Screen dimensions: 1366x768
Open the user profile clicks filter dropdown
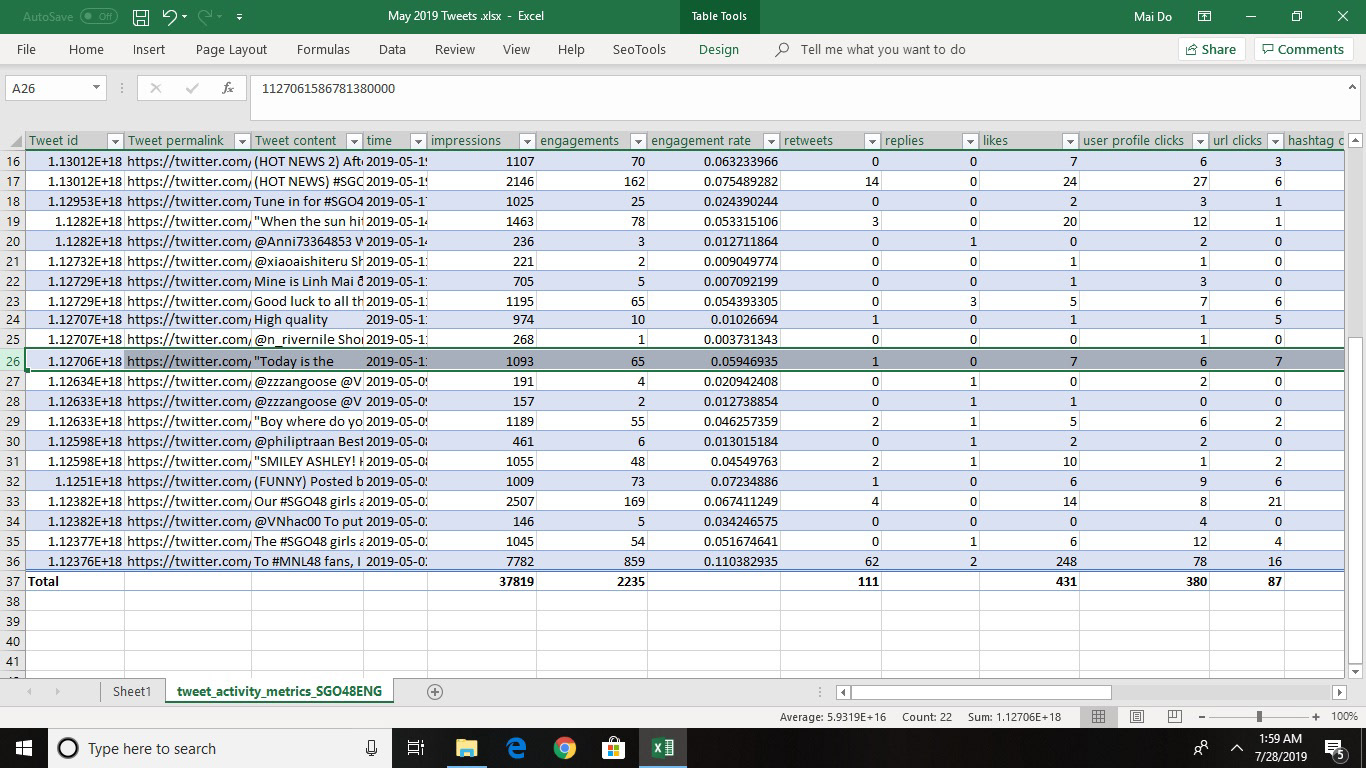[1200, 141]
